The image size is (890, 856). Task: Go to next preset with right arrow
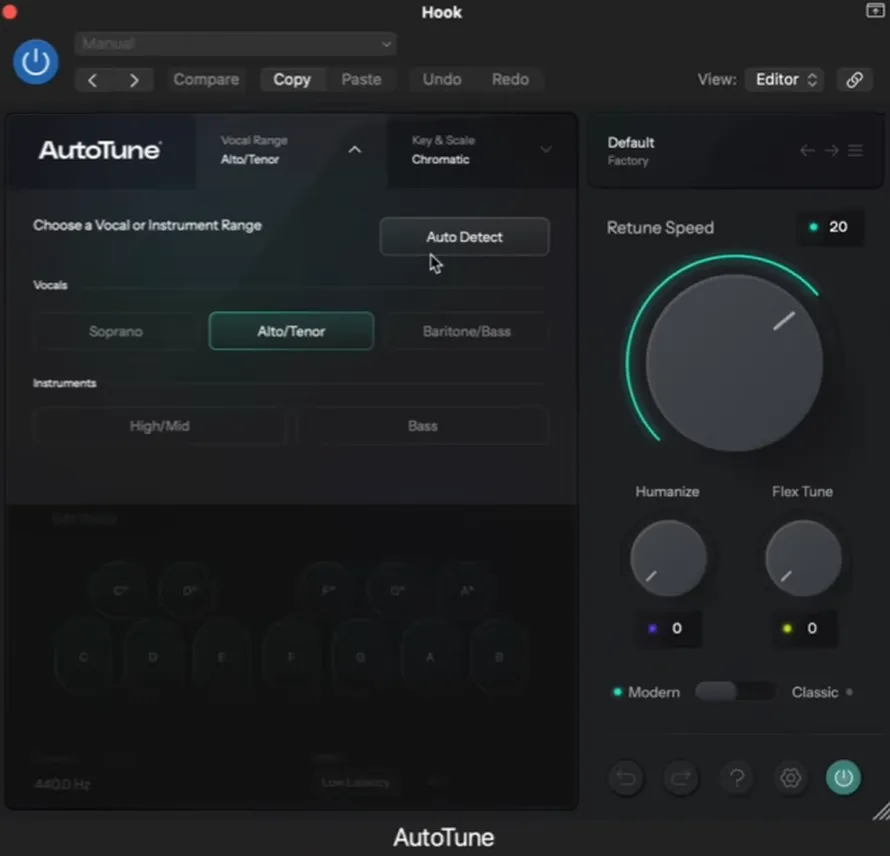[x=134, y=80]
